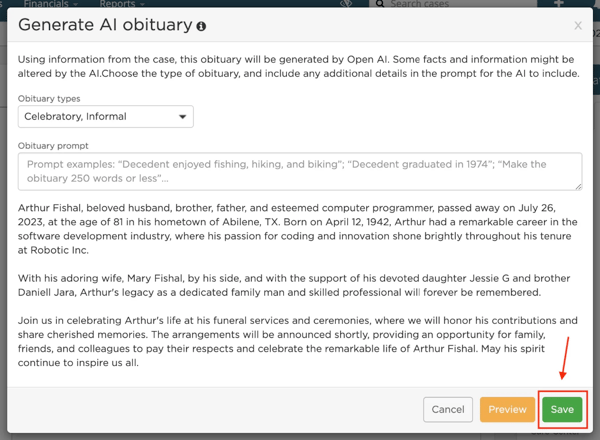The width and height of the screenshot is (600, 440).
Task: Click the caret arrow on Celebratory, Informal selector
Action: [x=183, y=117]
